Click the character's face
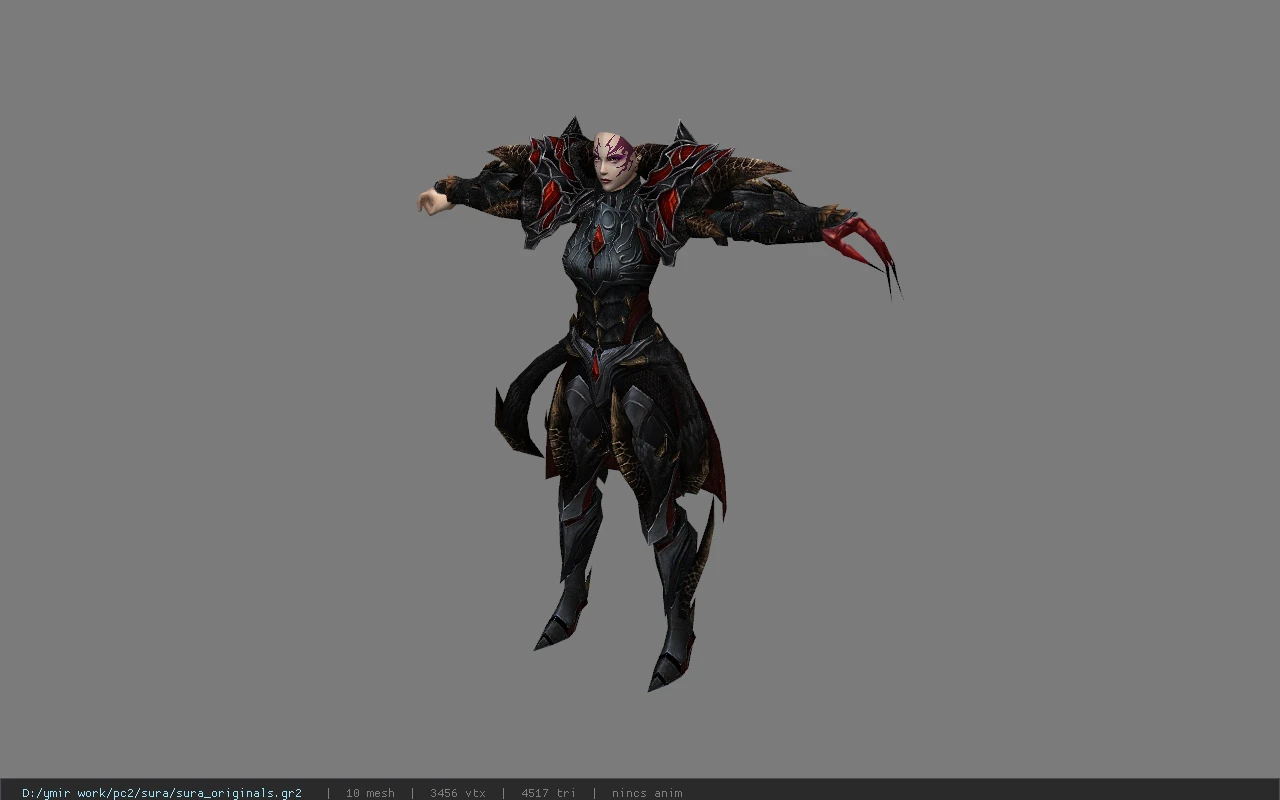Screen dimensions: 1280x800 612,161
